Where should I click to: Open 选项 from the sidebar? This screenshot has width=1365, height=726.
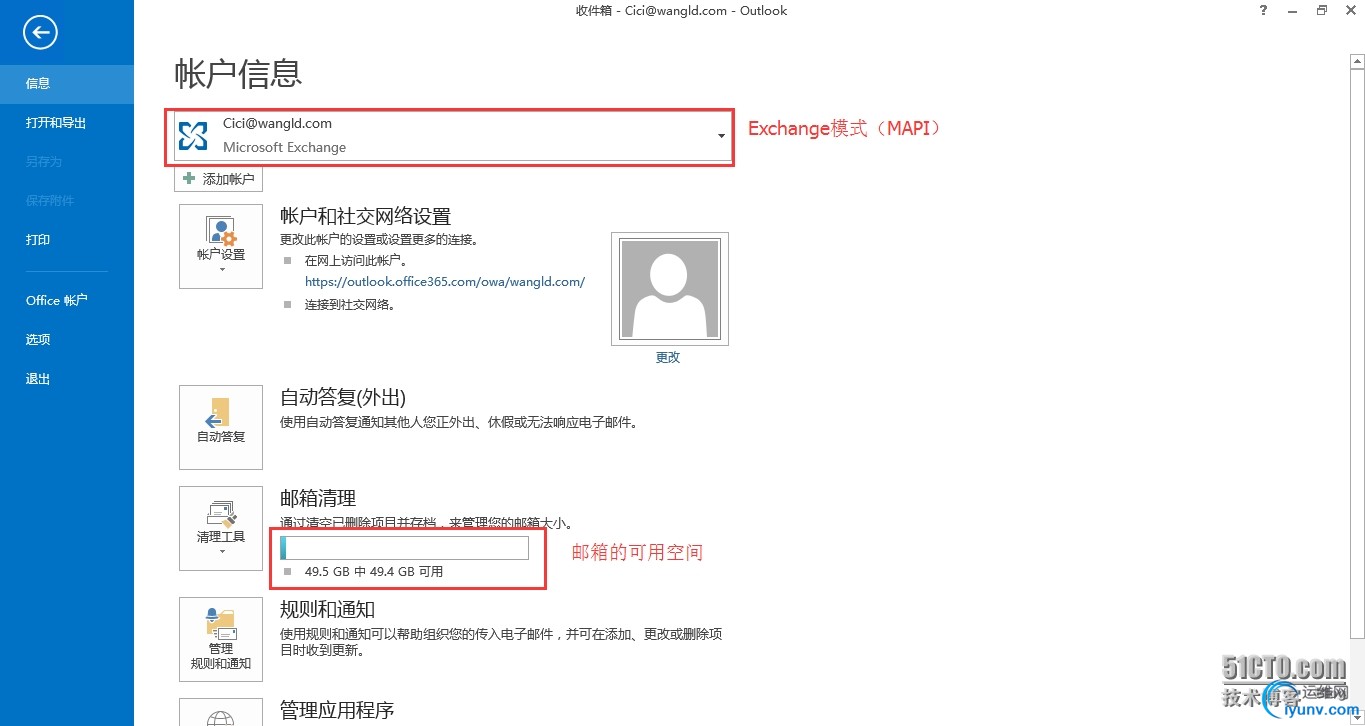(x=67, y=340)
